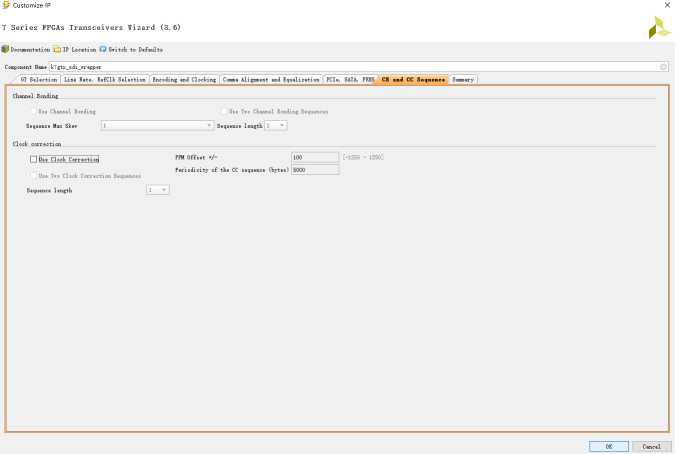Click the Channel Bonding section heading
This screenshot has width=675, height=454.
click(35, 96)
